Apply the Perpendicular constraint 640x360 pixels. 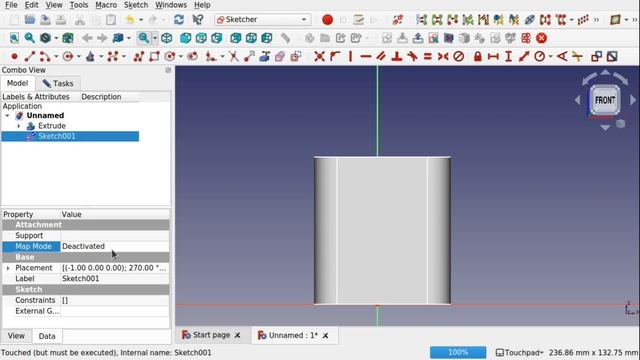click(x=397, y=56)
